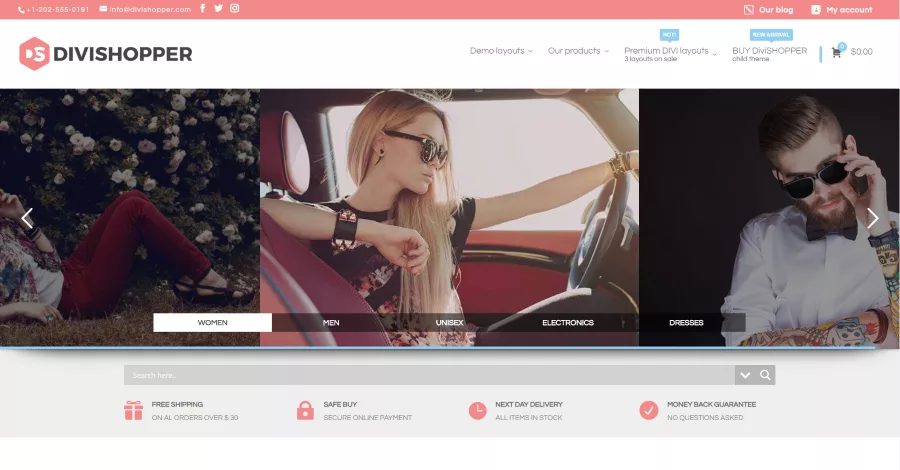
Task: Select the MEN slider tab
Action: point(331,323)
